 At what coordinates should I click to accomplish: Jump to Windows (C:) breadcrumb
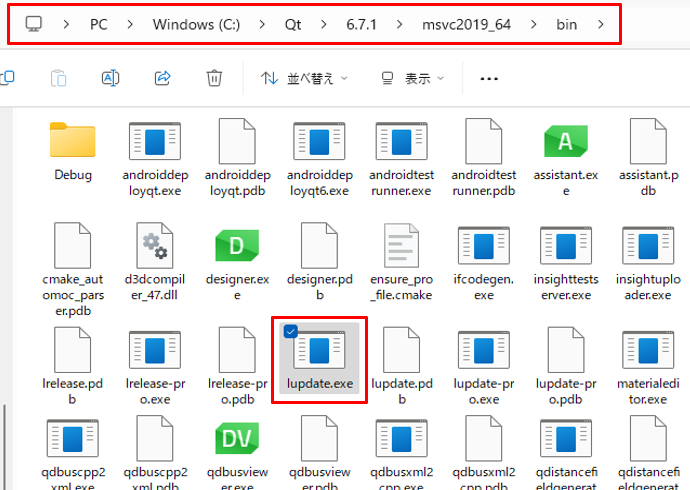coord(193,23)
